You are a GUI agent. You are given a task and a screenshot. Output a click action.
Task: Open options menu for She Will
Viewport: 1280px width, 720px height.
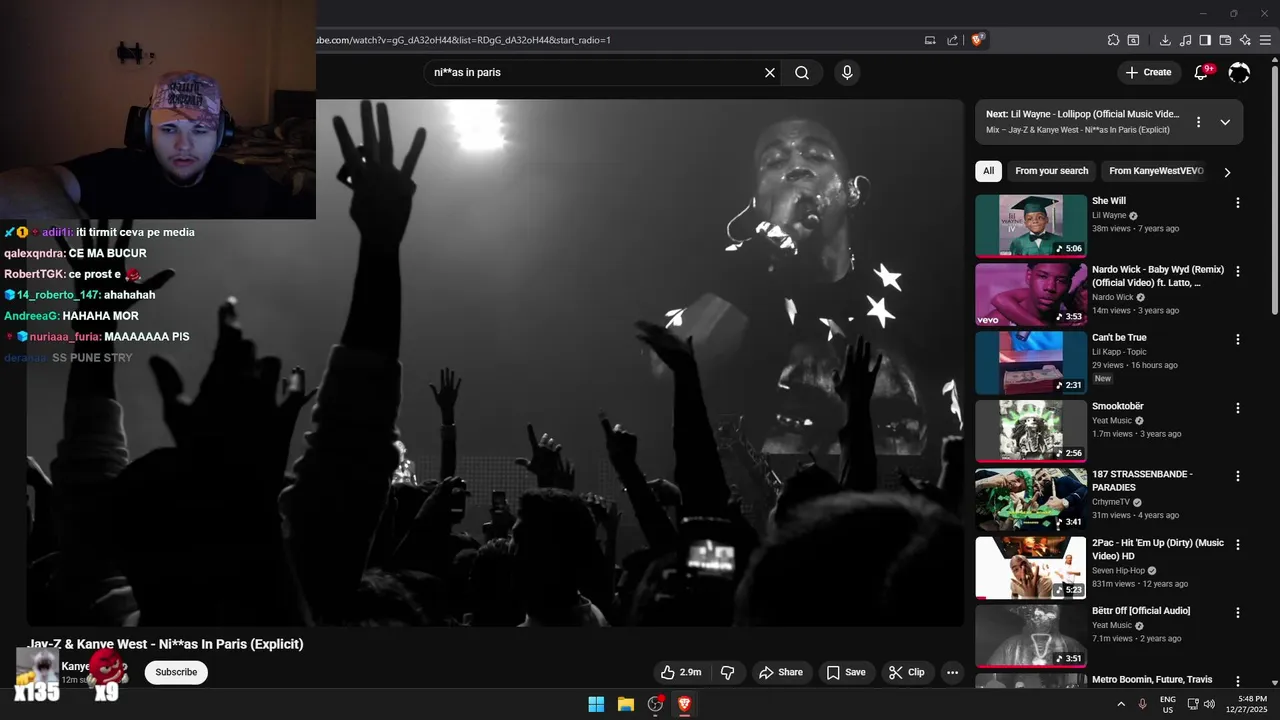[1237, 203]
